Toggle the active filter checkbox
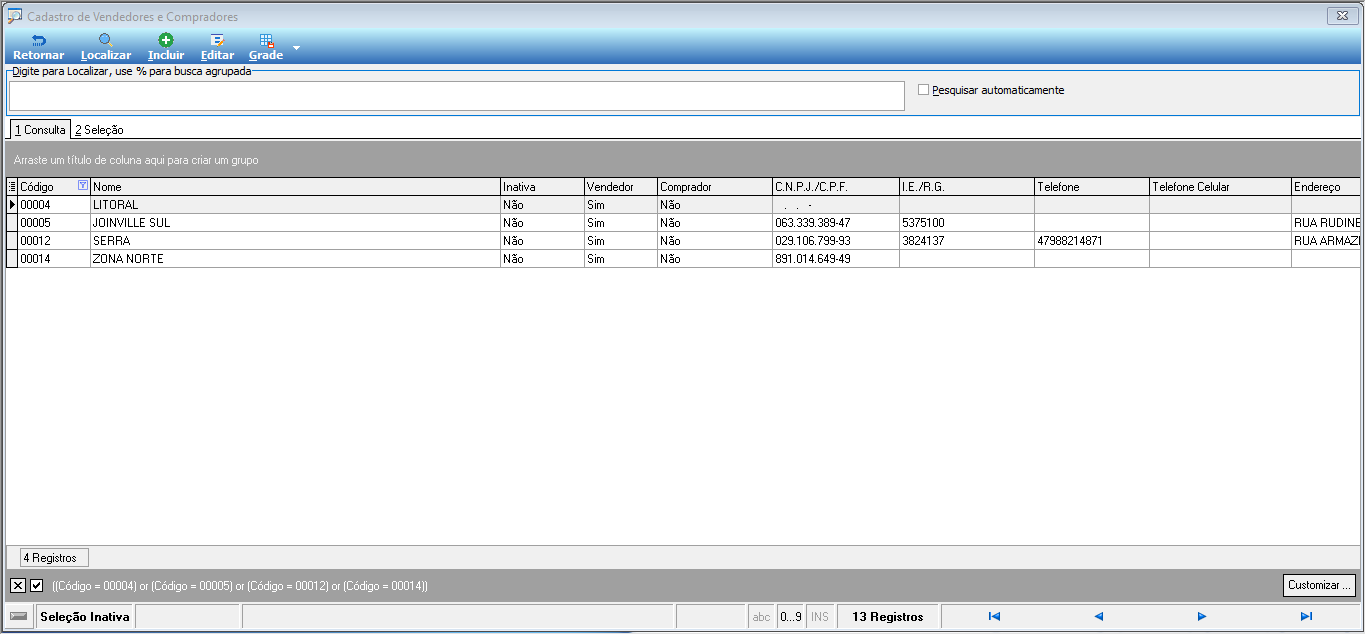This screenshot has width=1366, height=635. pyautogui.click(x=37, y=585)
